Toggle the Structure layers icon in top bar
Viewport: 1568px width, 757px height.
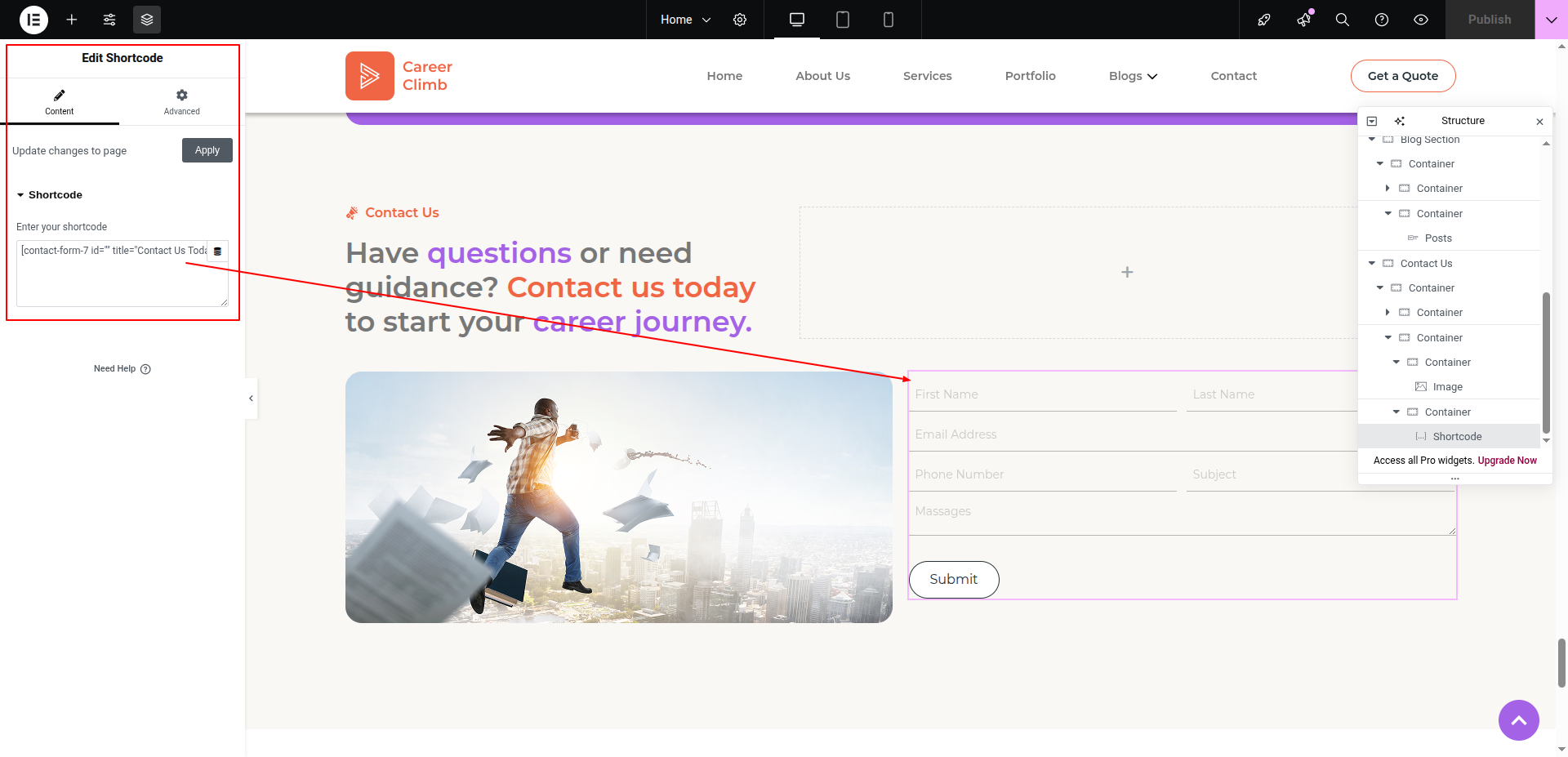[x=147, y=20]
